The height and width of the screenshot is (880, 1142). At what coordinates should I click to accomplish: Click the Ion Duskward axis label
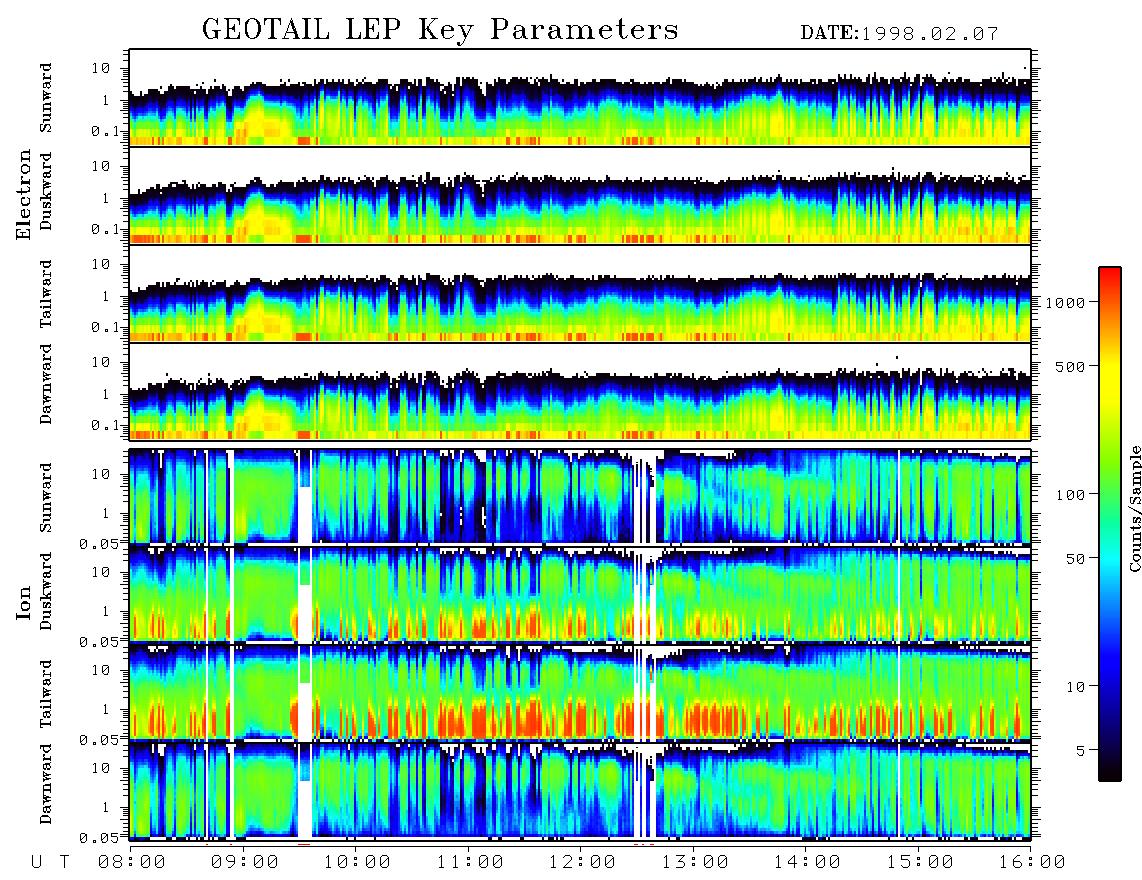[x=46, y=591]
